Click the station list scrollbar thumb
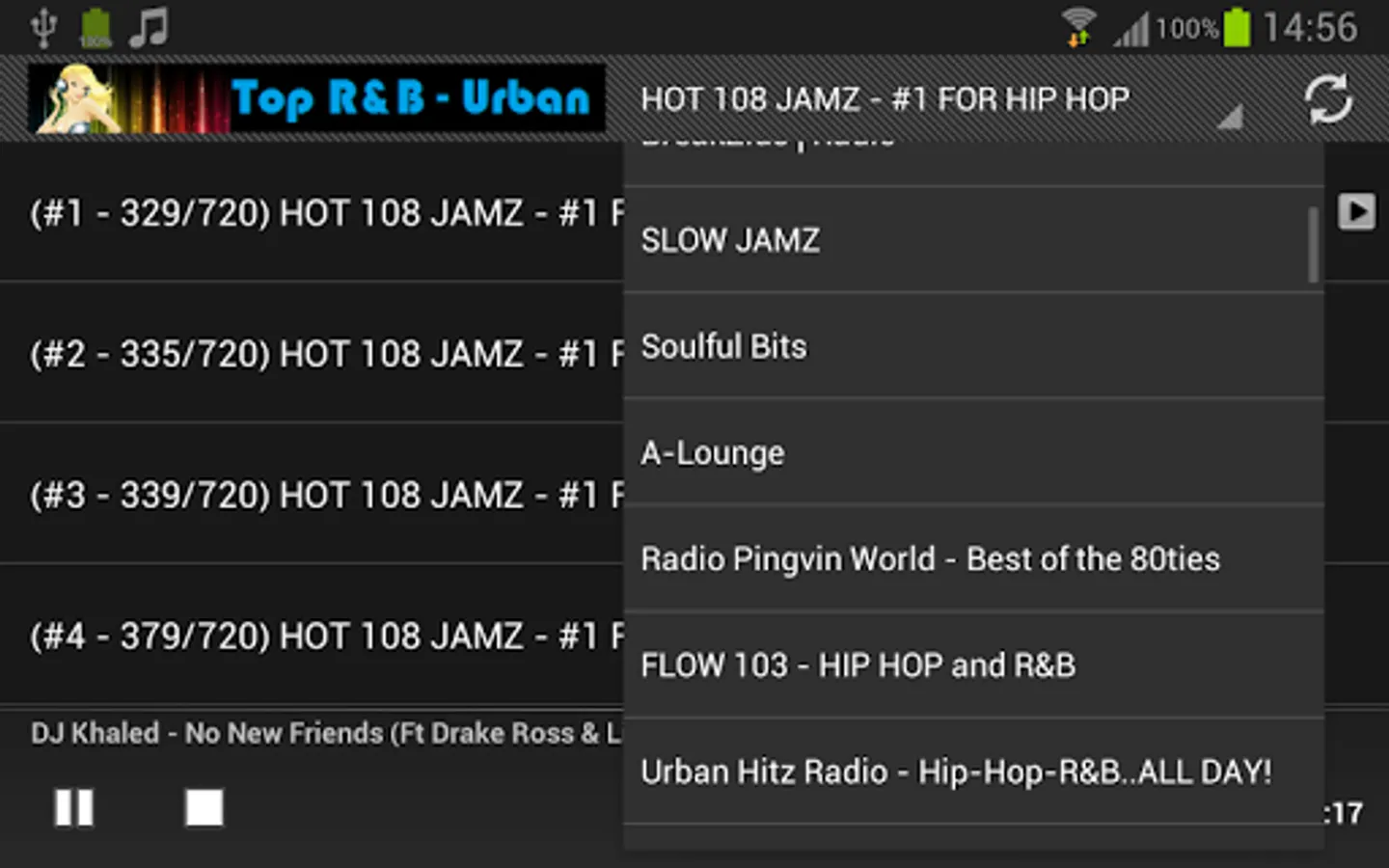This screenshot has width=1389, height=868. point(1313,245)
